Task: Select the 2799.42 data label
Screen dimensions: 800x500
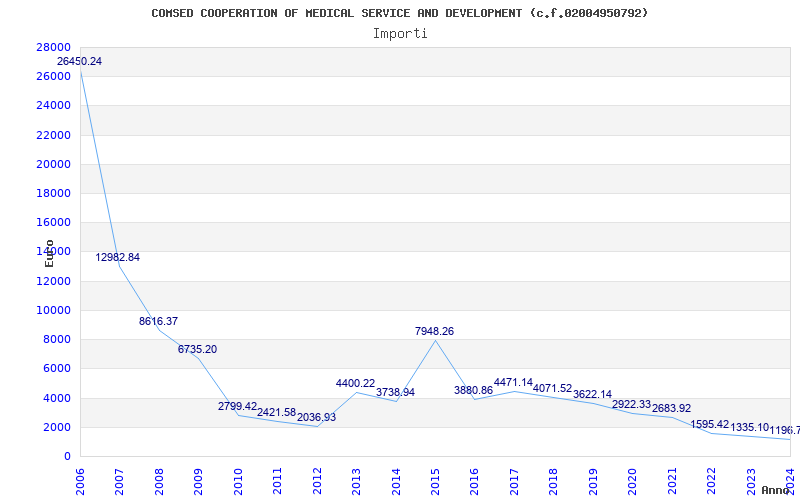Action: click(237, 406)
